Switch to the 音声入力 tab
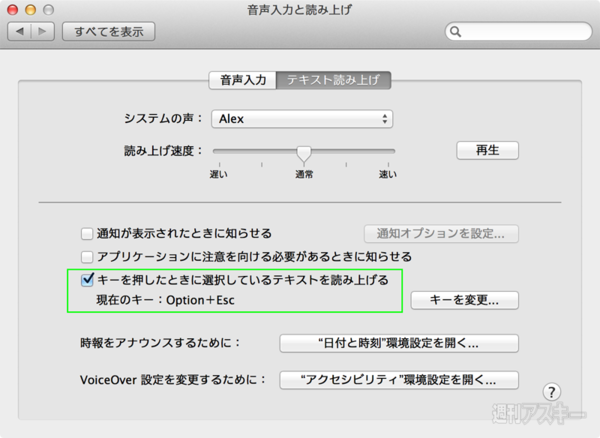The height and width of the screenshot is (438, 600). click(243, 80)
